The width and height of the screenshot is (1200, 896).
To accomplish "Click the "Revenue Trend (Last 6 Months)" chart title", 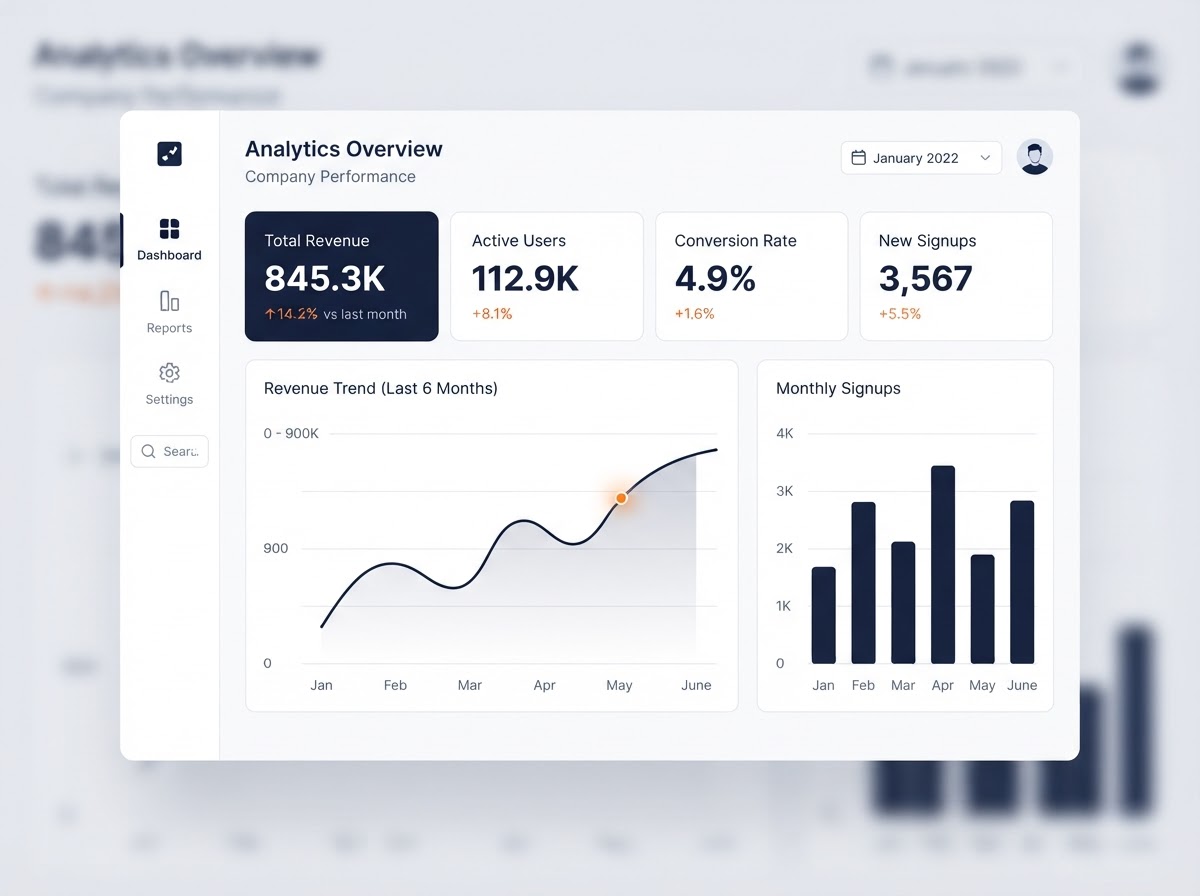I will (381, 388).
